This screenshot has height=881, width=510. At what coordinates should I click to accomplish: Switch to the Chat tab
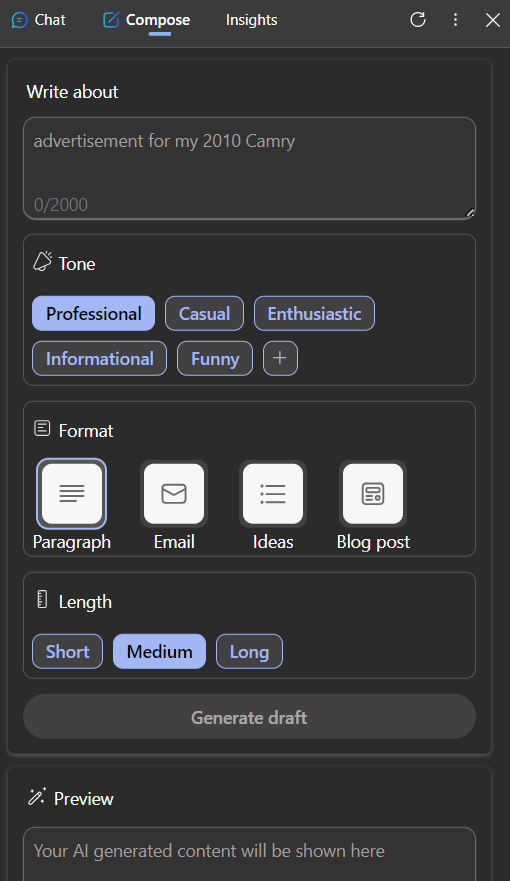pos(39,20)
